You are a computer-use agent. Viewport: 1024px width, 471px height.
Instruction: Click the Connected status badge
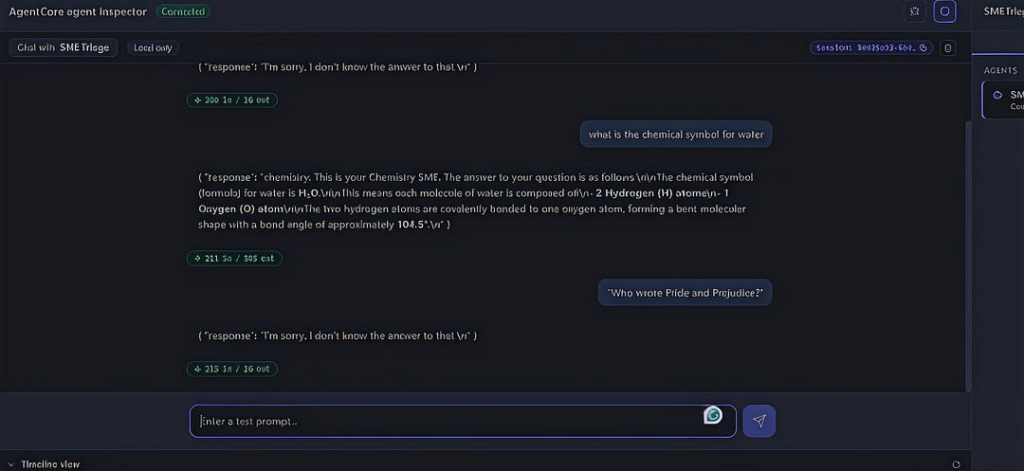pos(183,12)
